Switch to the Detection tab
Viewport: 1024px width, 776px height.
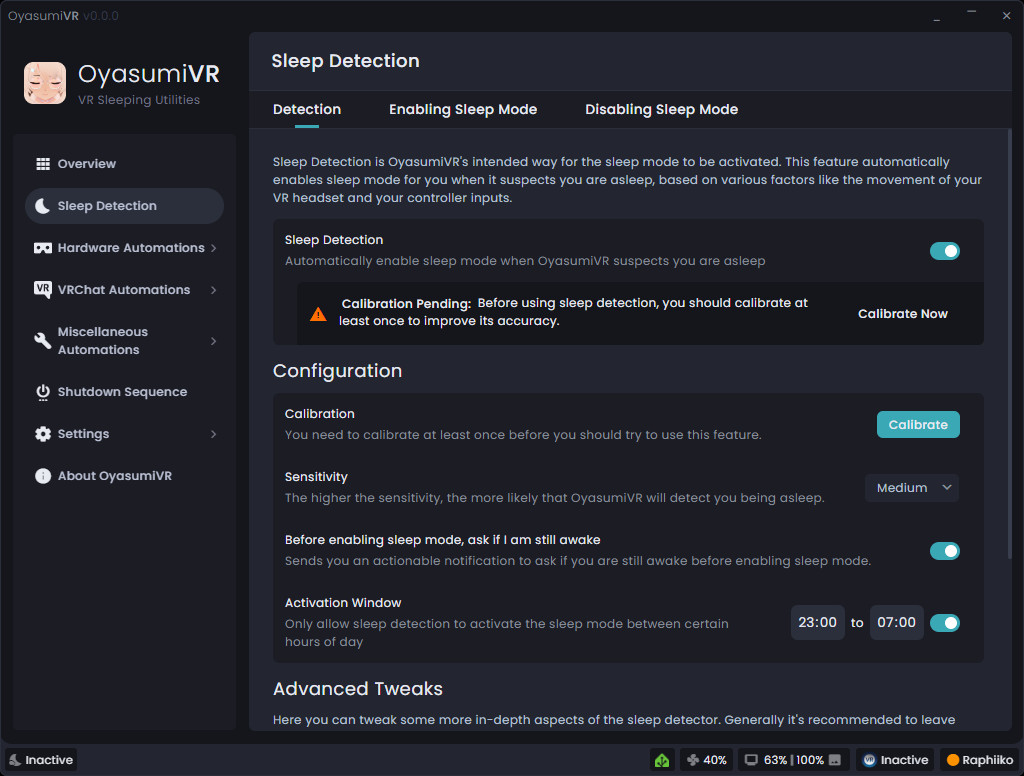click(x=307, y=110)
